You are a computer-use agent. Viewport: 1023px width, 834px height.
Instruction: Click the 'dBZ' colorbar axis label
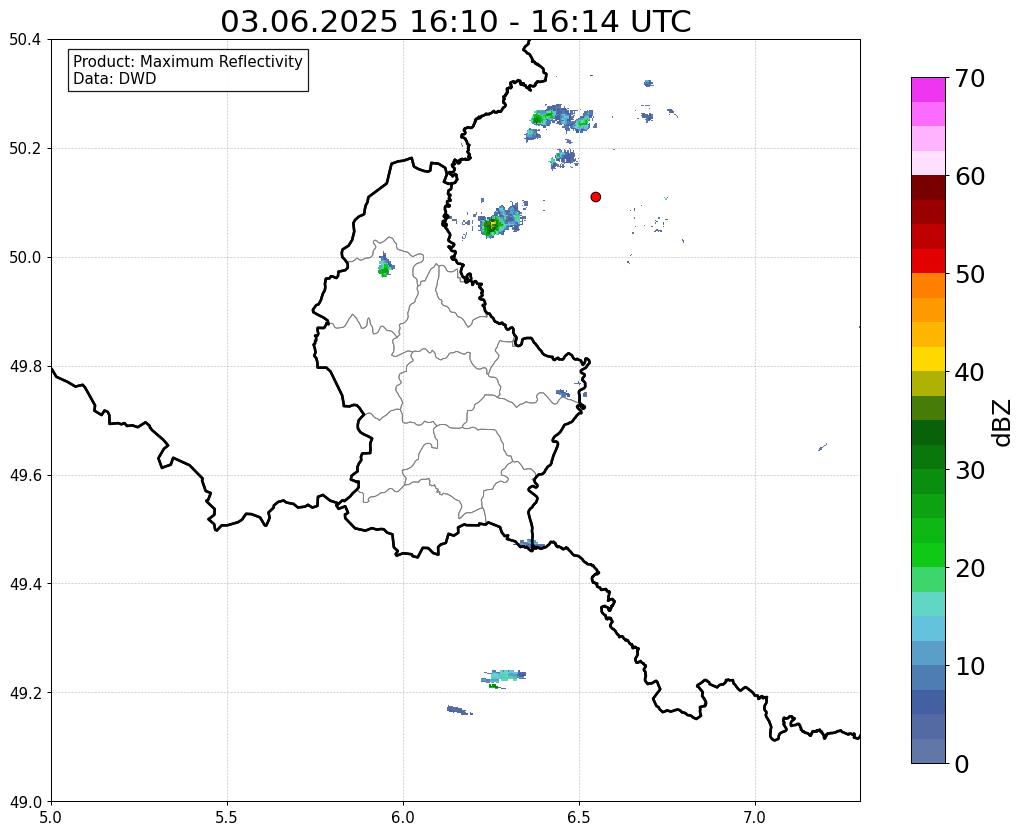1003,423
